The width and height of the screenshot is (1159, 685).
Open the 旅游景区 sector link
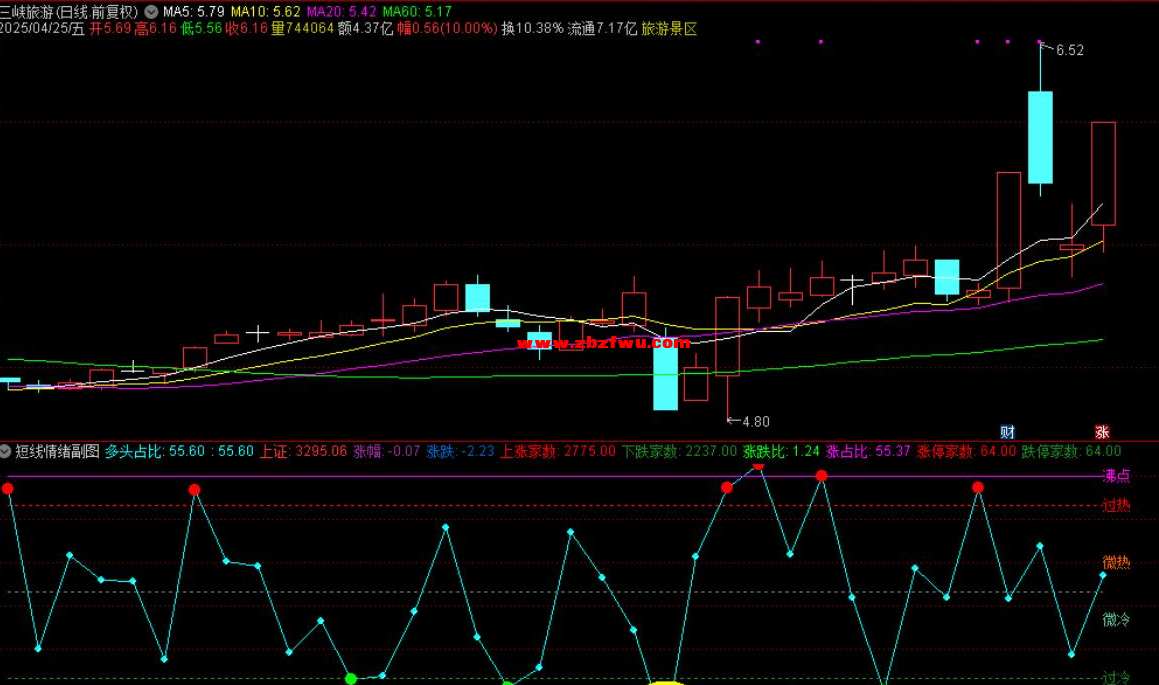tap(669, 29)
